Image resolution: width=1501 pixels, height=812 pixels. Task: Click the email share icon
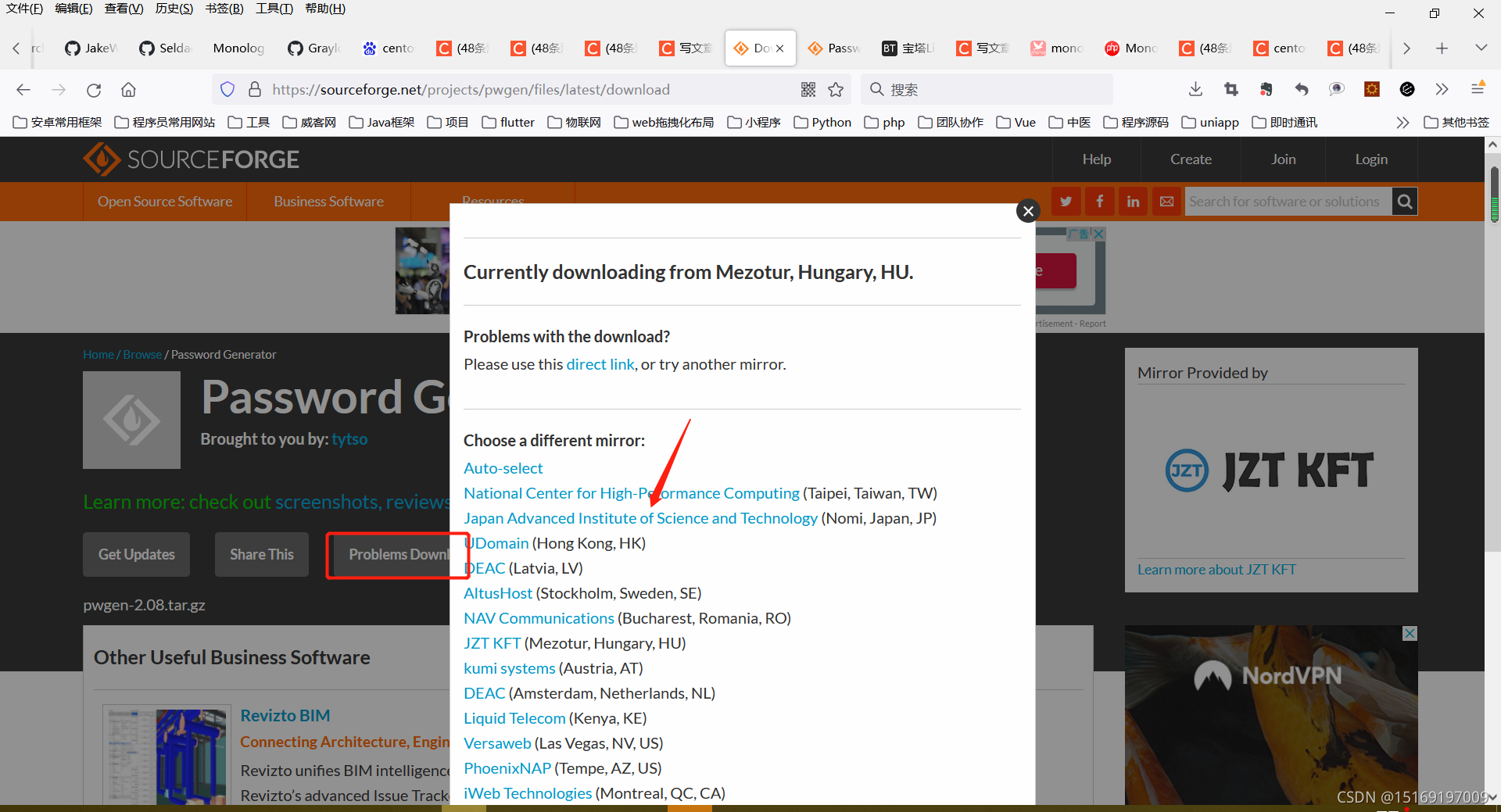coord(1166,202)
